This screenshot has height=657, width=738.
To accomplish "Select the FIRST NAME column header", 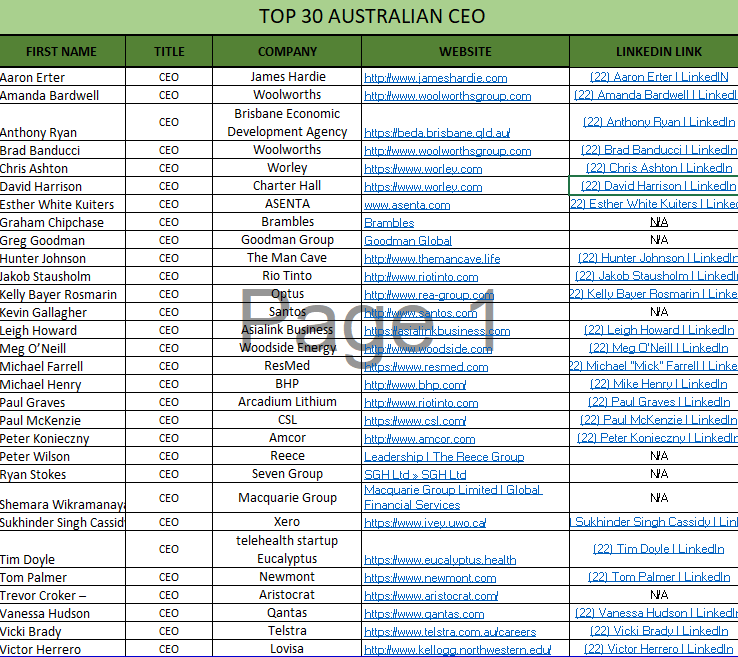I will (x=61, y=51).
